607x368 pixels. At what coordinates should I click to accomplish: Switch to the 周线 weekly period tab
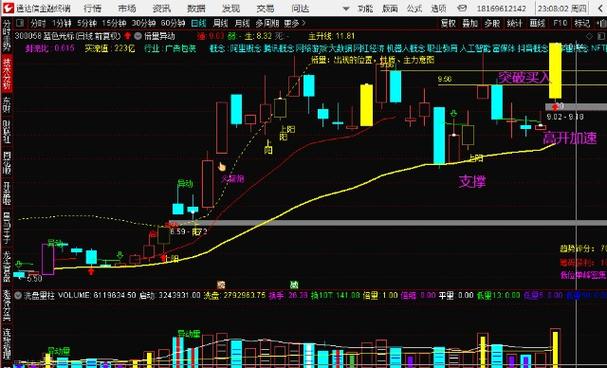(x=220, y=24)
